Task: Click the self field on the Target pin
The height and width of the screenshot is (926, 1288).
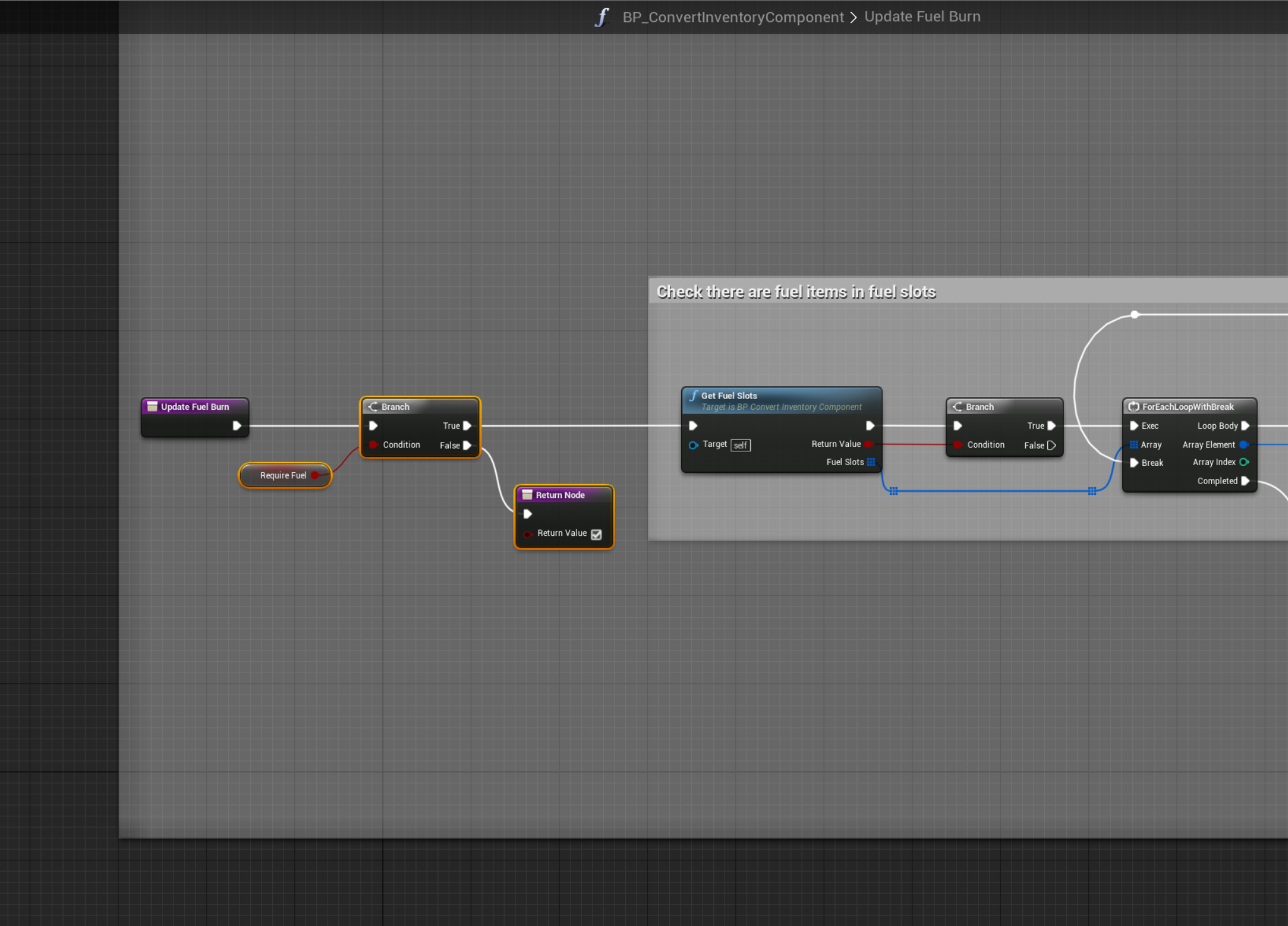Action: (740, 445)
